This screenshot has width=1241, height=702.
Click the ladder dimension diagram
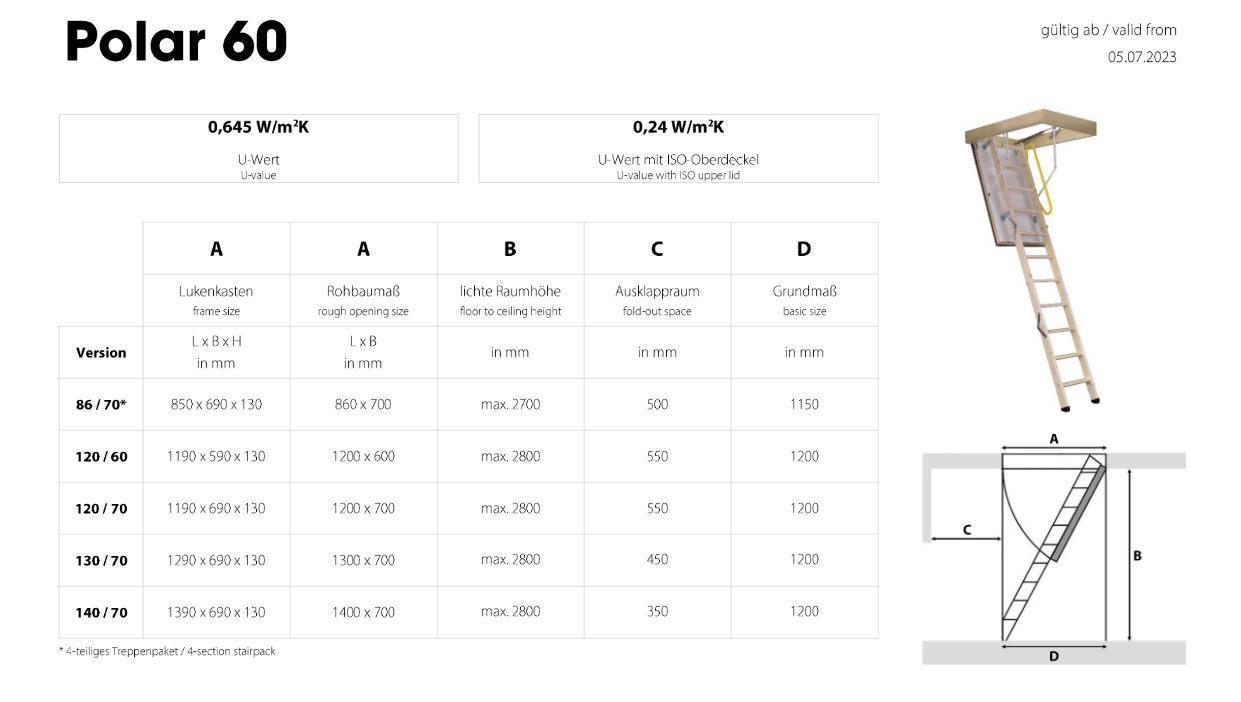1053,550
